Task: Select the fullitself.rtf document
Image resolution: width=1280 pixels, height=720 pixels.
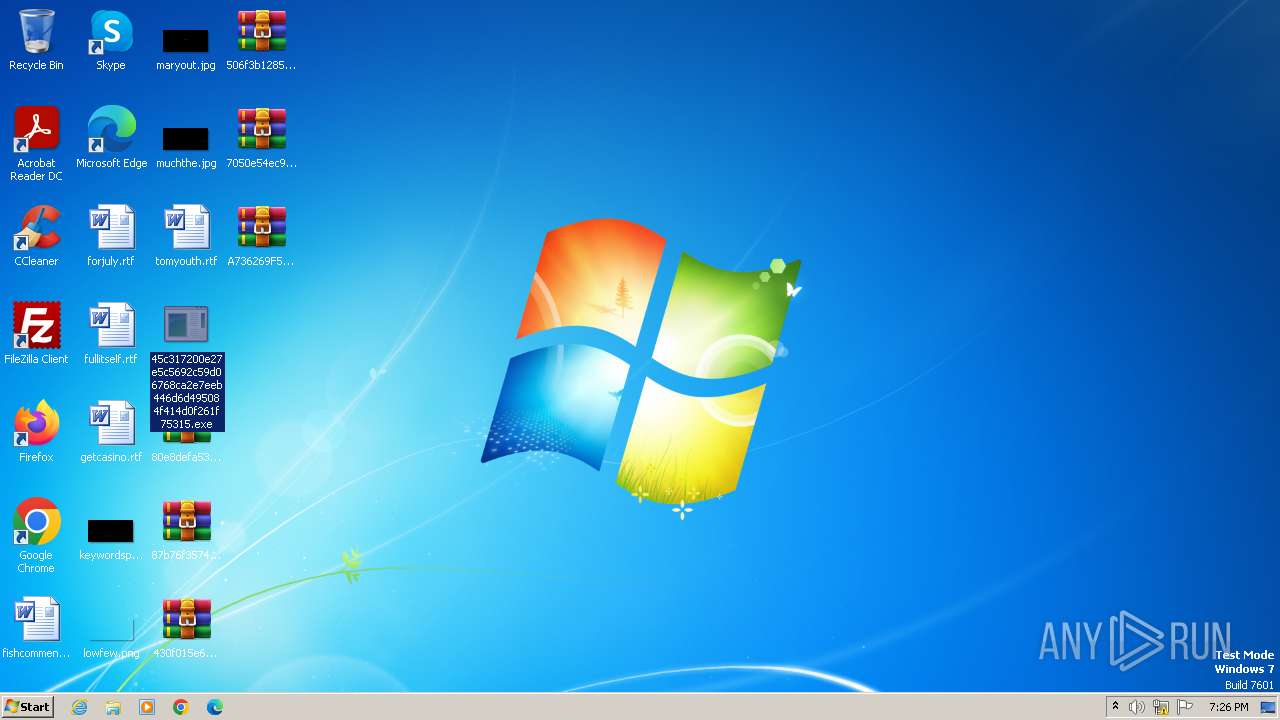Action: 111,334
